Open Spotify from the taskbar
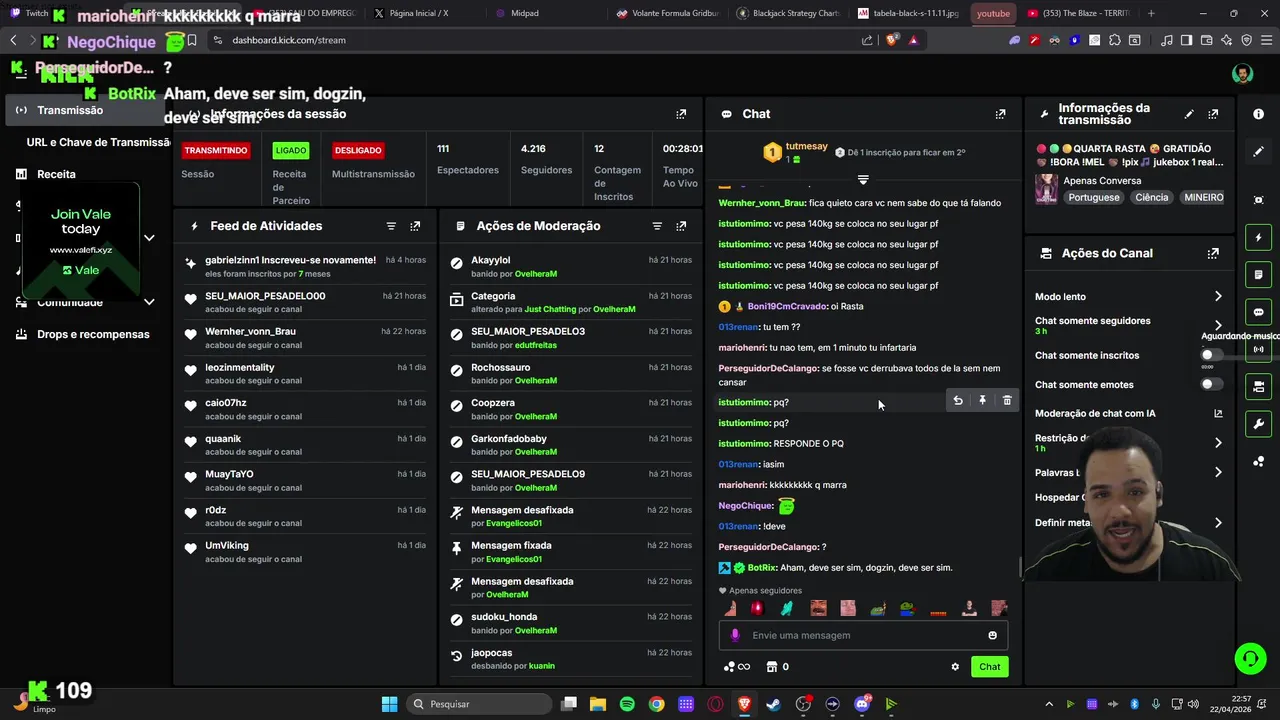Image resolution: width=1280 pixels, height=720 pixels. [627, 704]
